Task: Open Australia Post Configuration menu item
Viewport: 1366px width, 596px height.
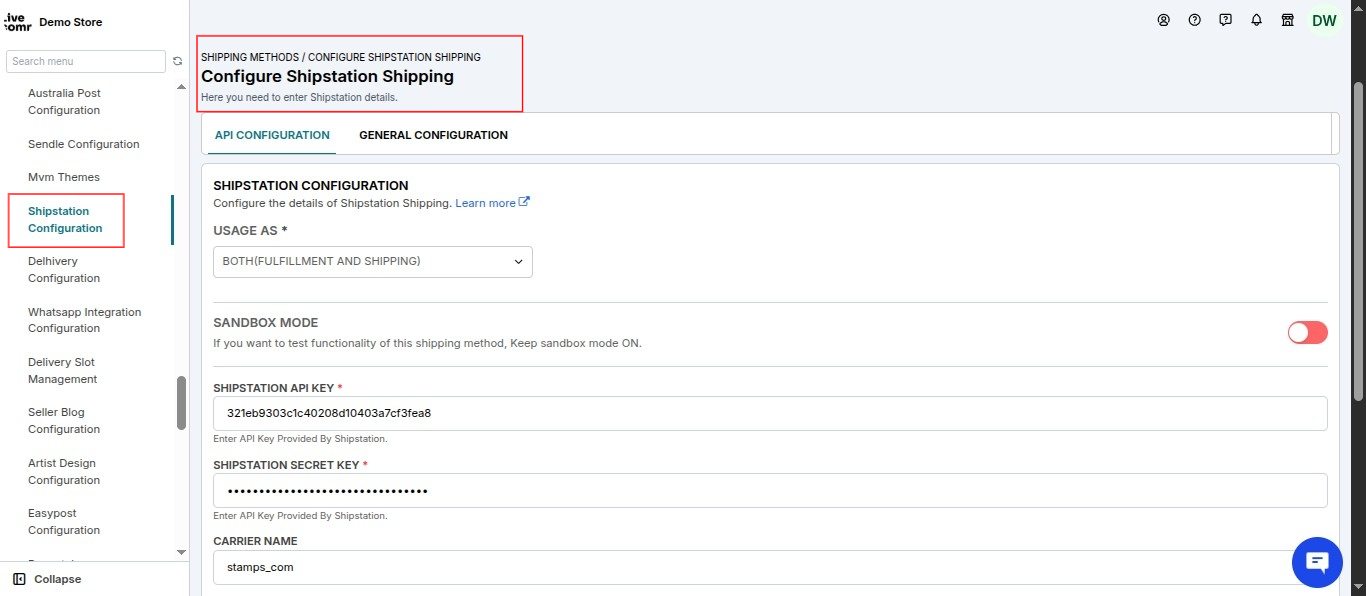Action: (x=64, y=102)
